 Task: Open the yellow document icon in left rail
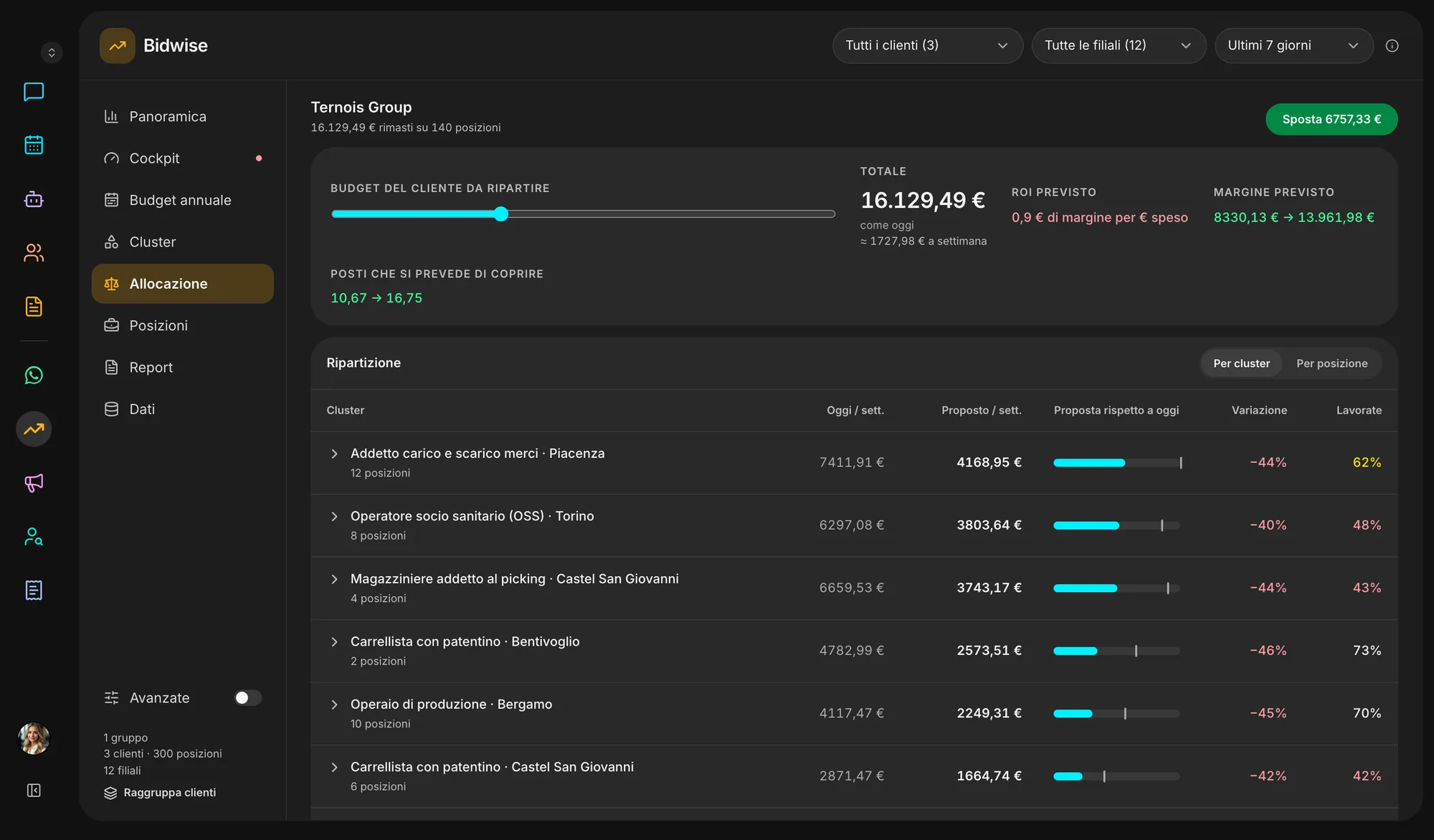pyautogui.click(x=34, y=306)
